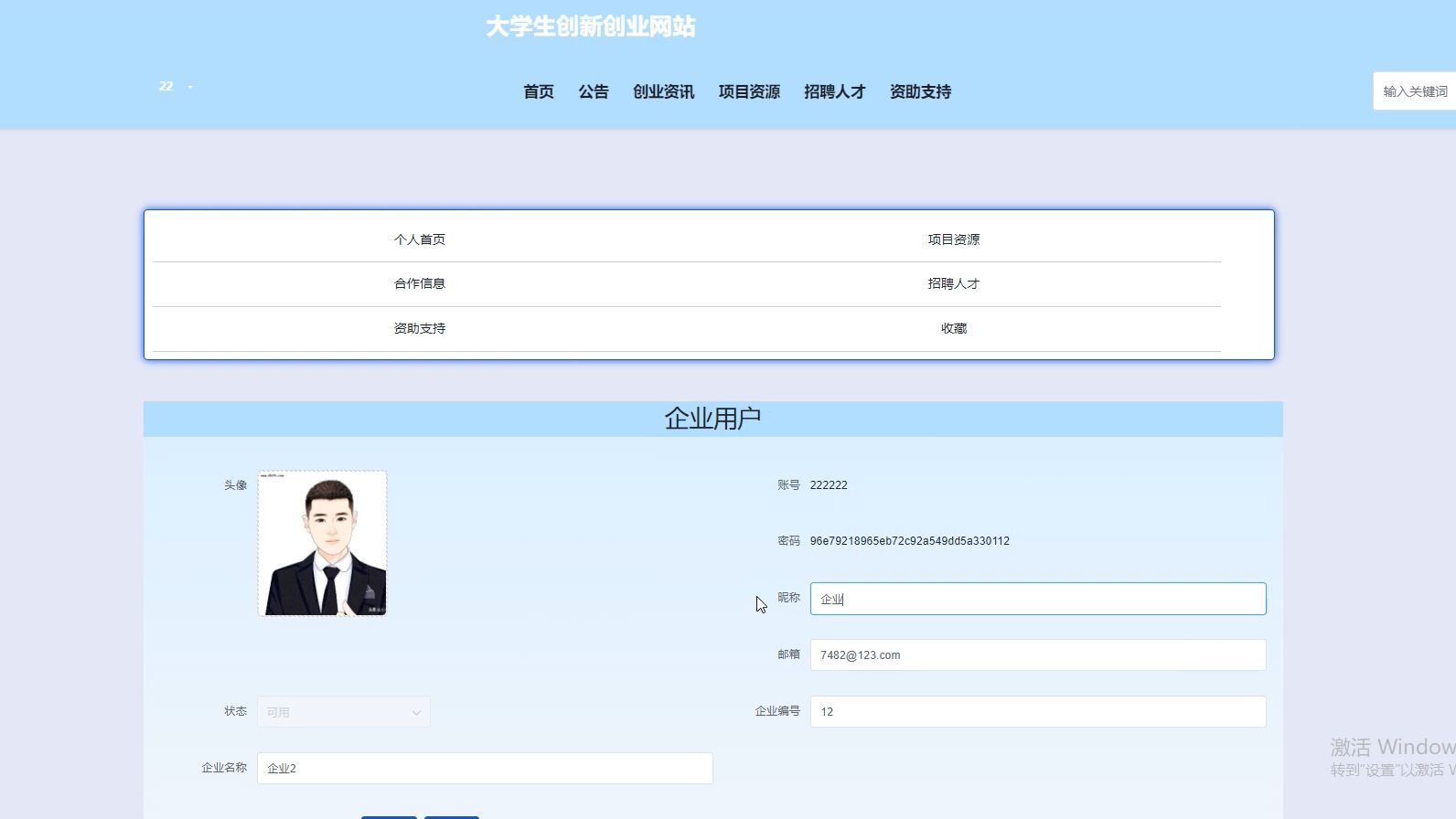Click the avatar portrait image
The height and width of the screenshot is (819, 1456).
tap(322, 543)
